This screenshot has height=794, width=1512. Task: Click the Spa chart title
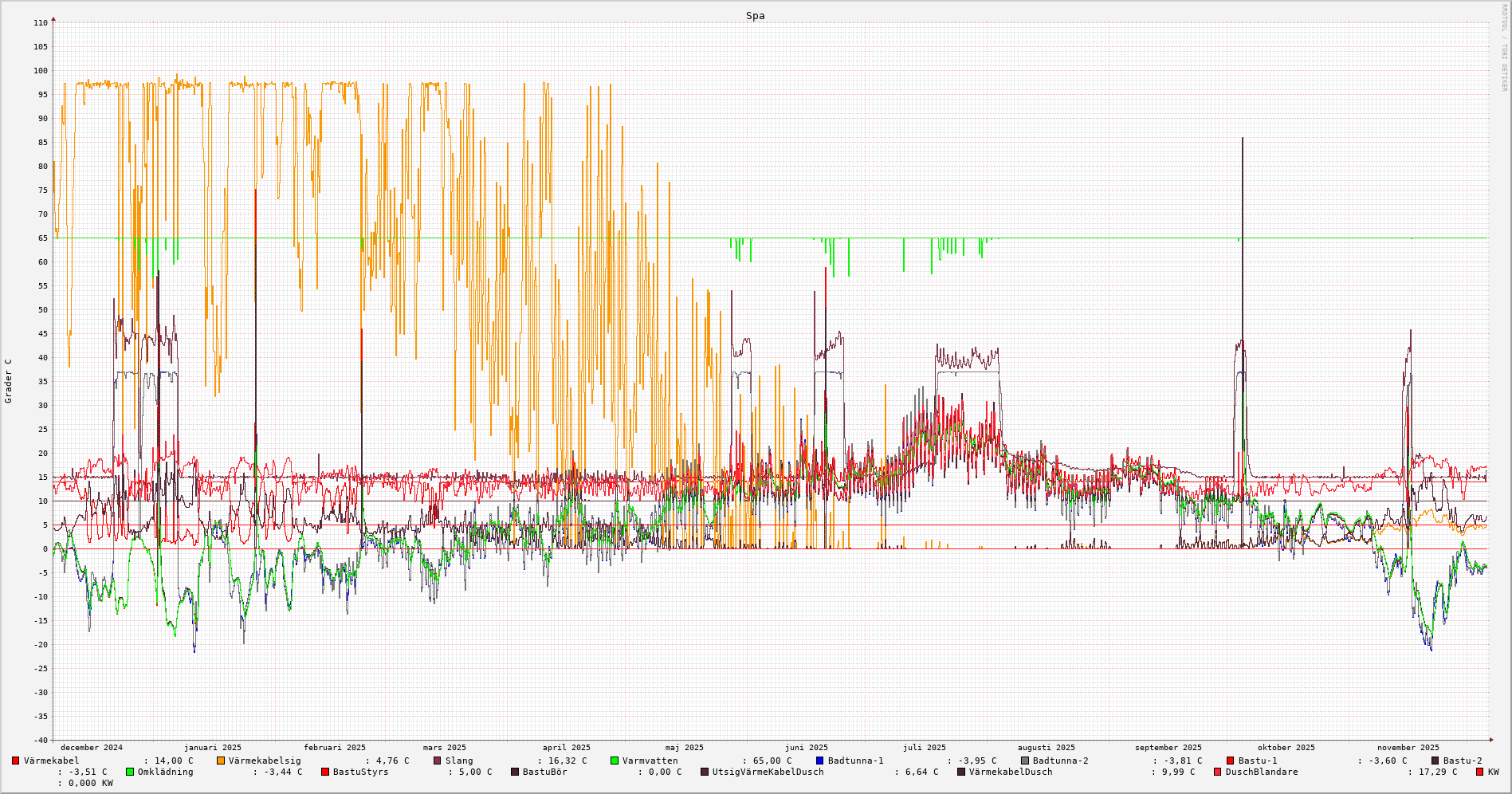(x=755, y=16)
